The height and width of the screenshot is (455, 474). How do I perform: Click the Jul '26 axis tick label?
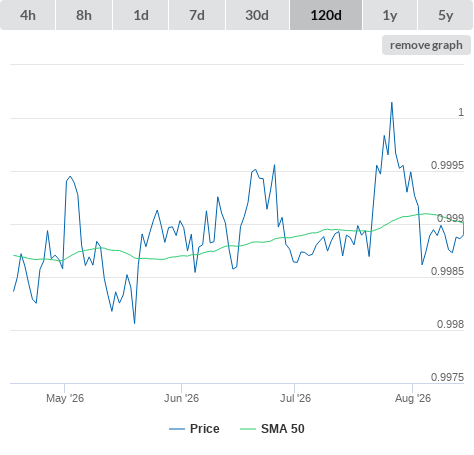[295, 398]
